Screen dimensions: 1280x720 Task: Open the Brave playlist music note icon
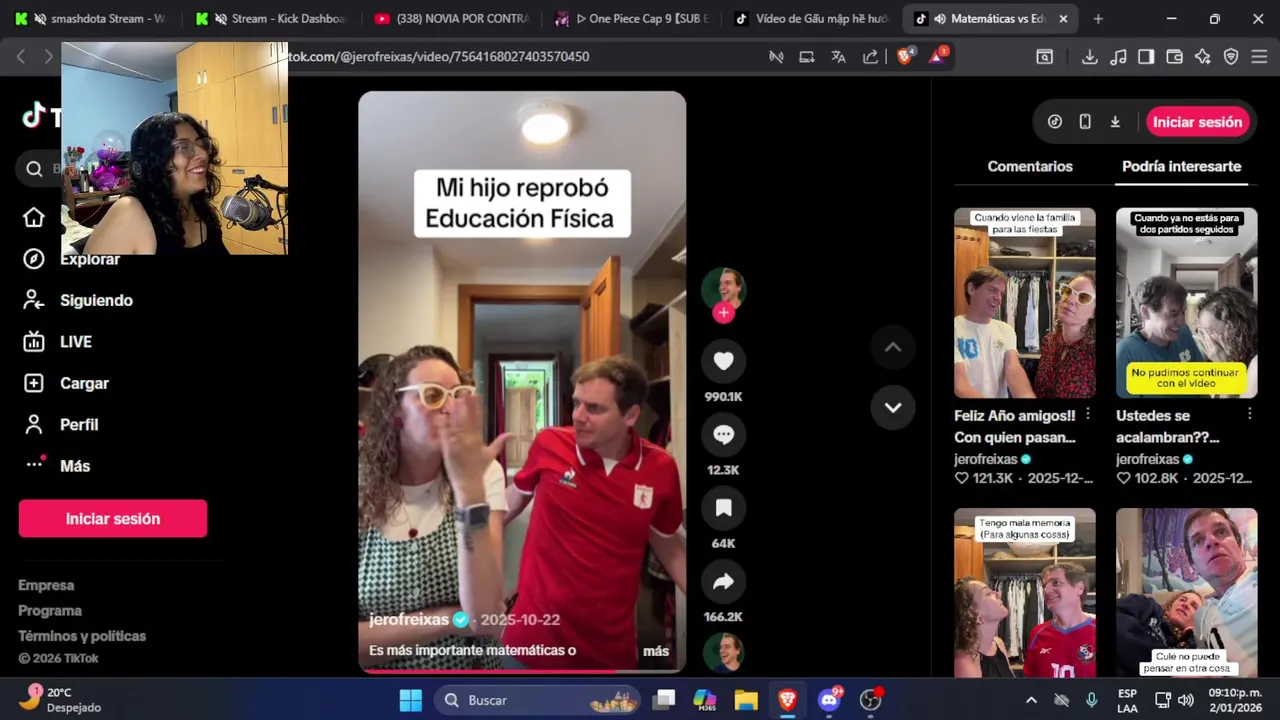coord(1118,57)
